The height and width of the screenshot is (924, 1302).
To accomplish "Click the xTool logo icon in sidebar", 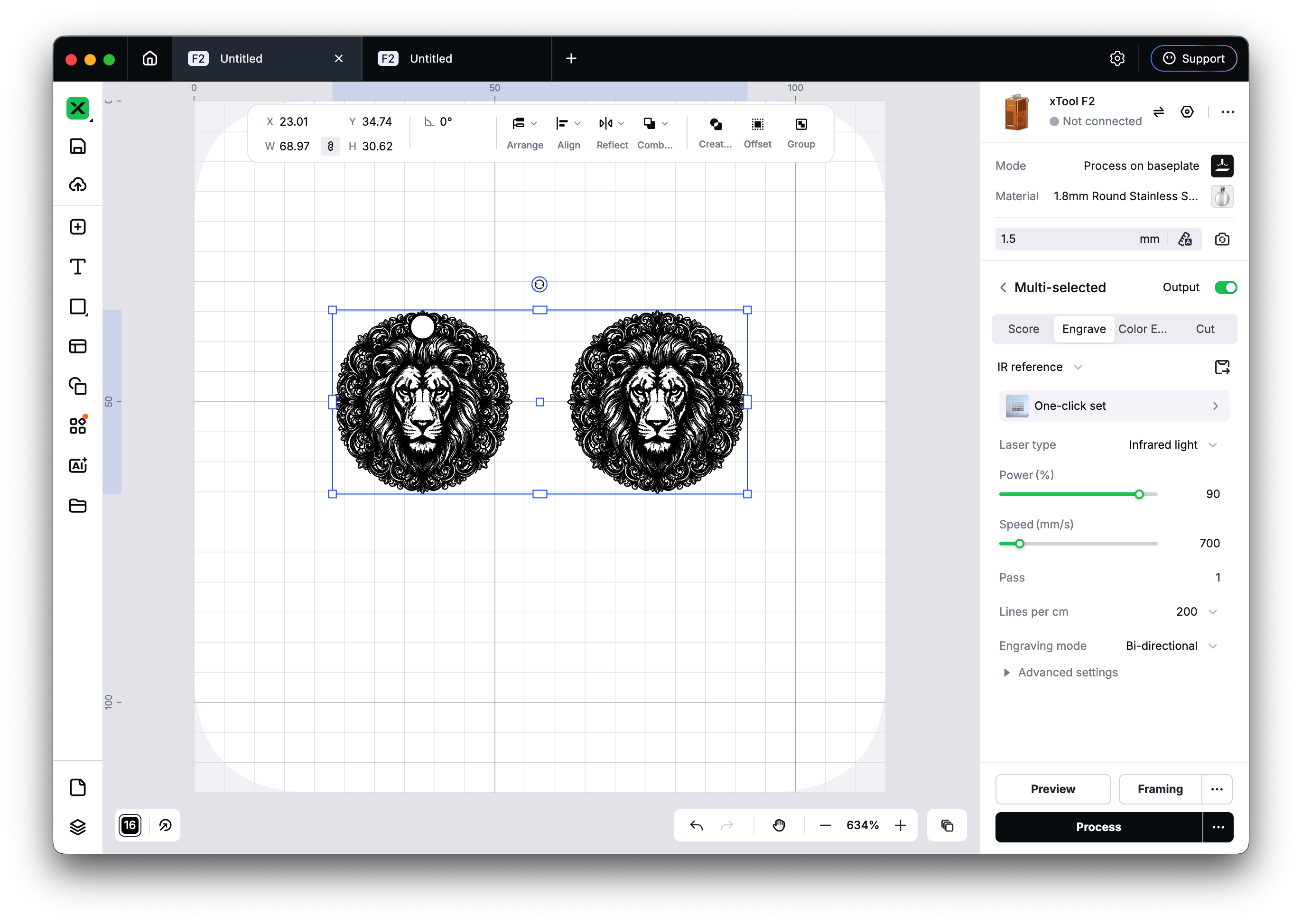I will [x=78, y=108].
